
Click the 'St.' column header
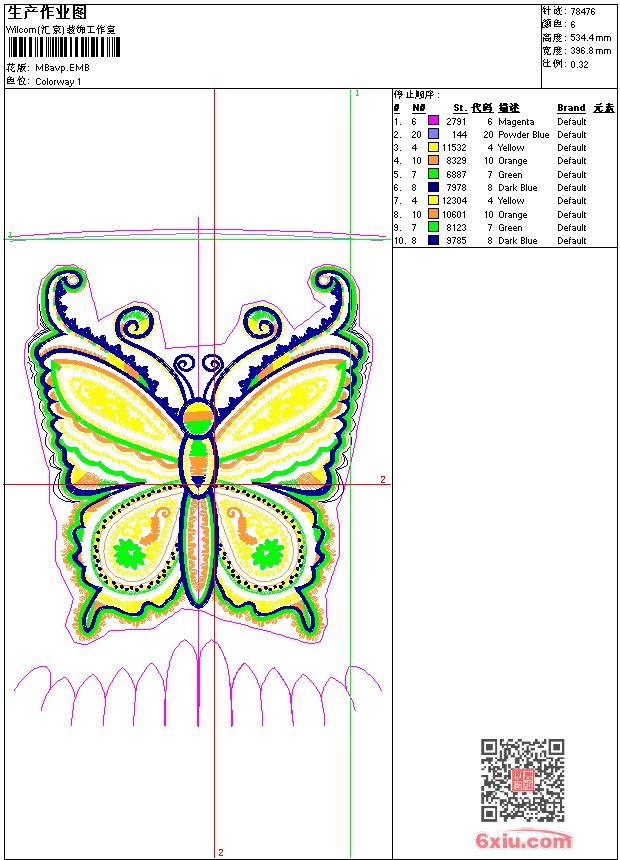tap(460, 108)
